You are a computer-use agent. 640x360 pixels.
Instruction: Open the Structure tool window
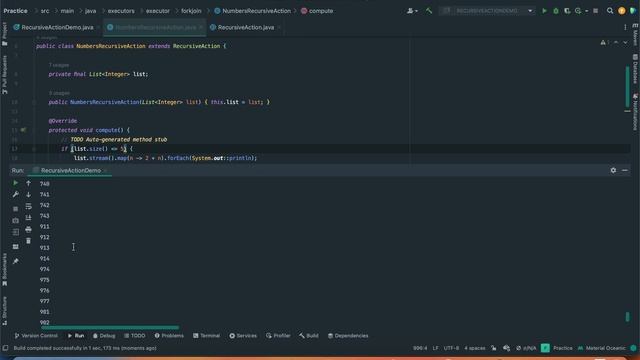[4, 311]
